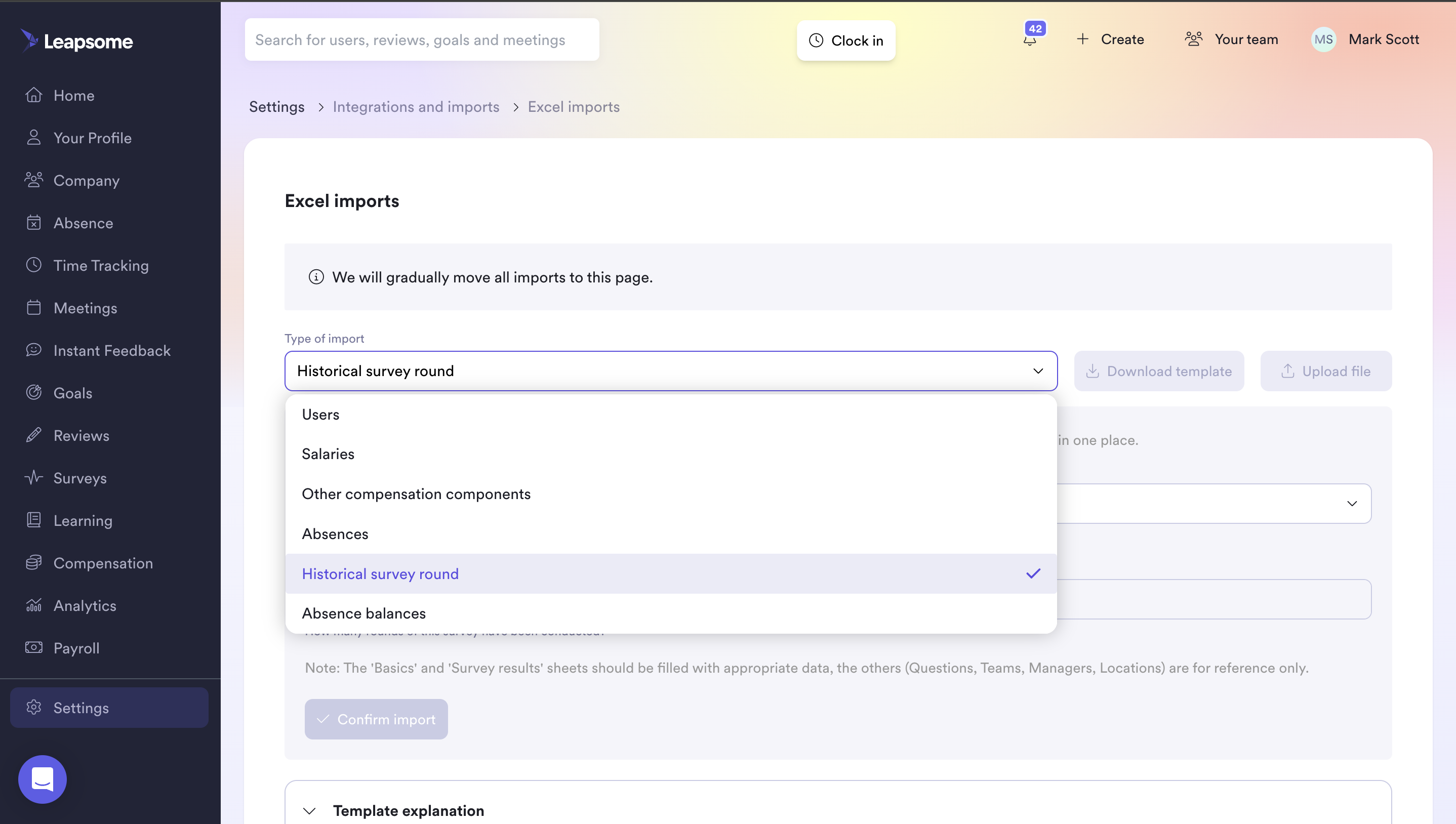The width and height of the screenshot is (1456, 824).
Task: Open the Home icon in sidebar
Action: [x=34, y=95]
